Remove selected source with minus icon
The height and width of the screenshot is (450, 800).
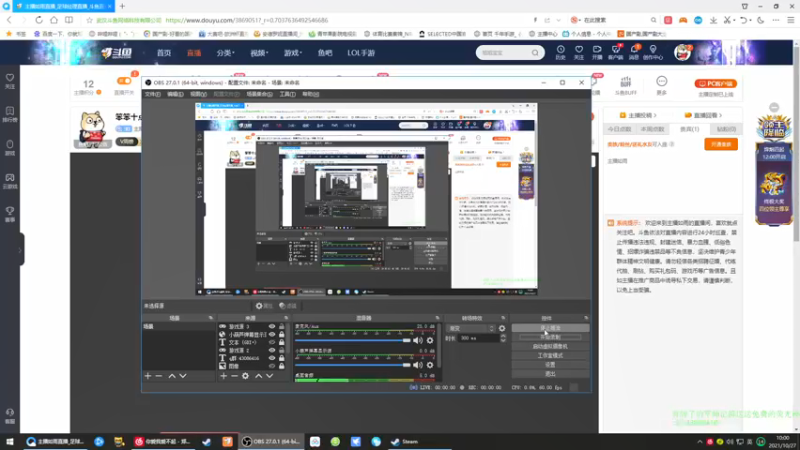tap(234, 376)
